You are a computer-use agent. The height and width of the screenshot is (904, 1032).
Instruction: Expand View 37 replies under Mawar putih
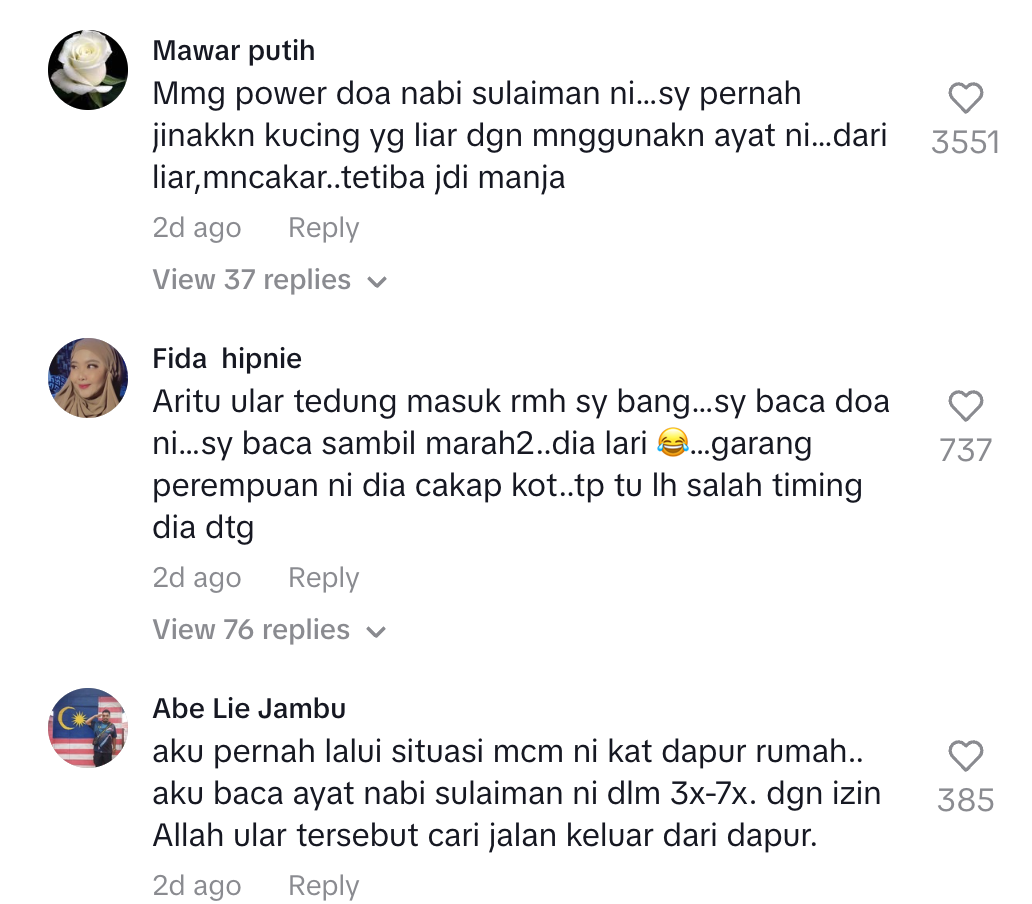[x=252, y=280]
